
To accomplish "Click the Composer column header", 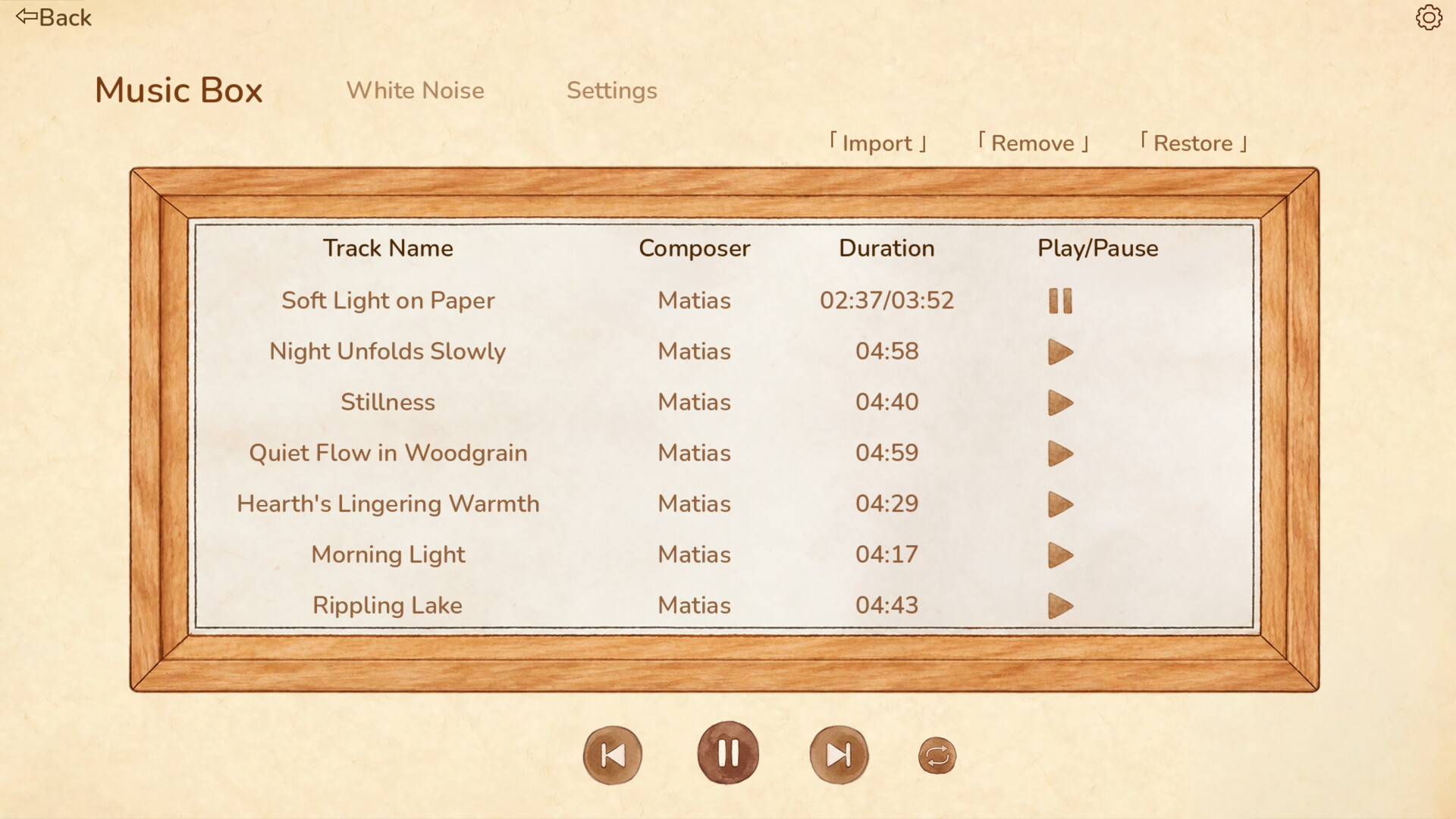I will 694,248.
